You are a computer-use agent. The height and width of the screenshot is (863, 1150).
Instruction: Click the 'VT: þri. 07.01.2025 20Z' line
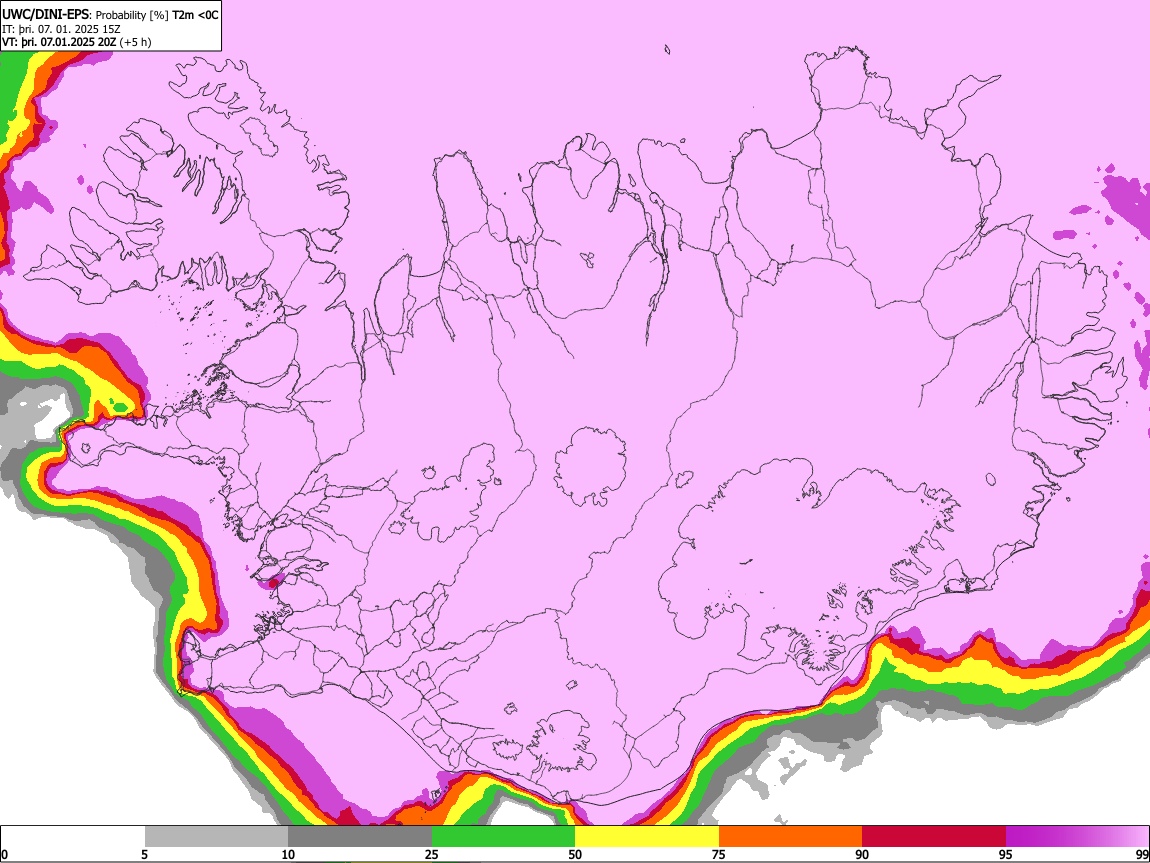[x=59, y=42]
